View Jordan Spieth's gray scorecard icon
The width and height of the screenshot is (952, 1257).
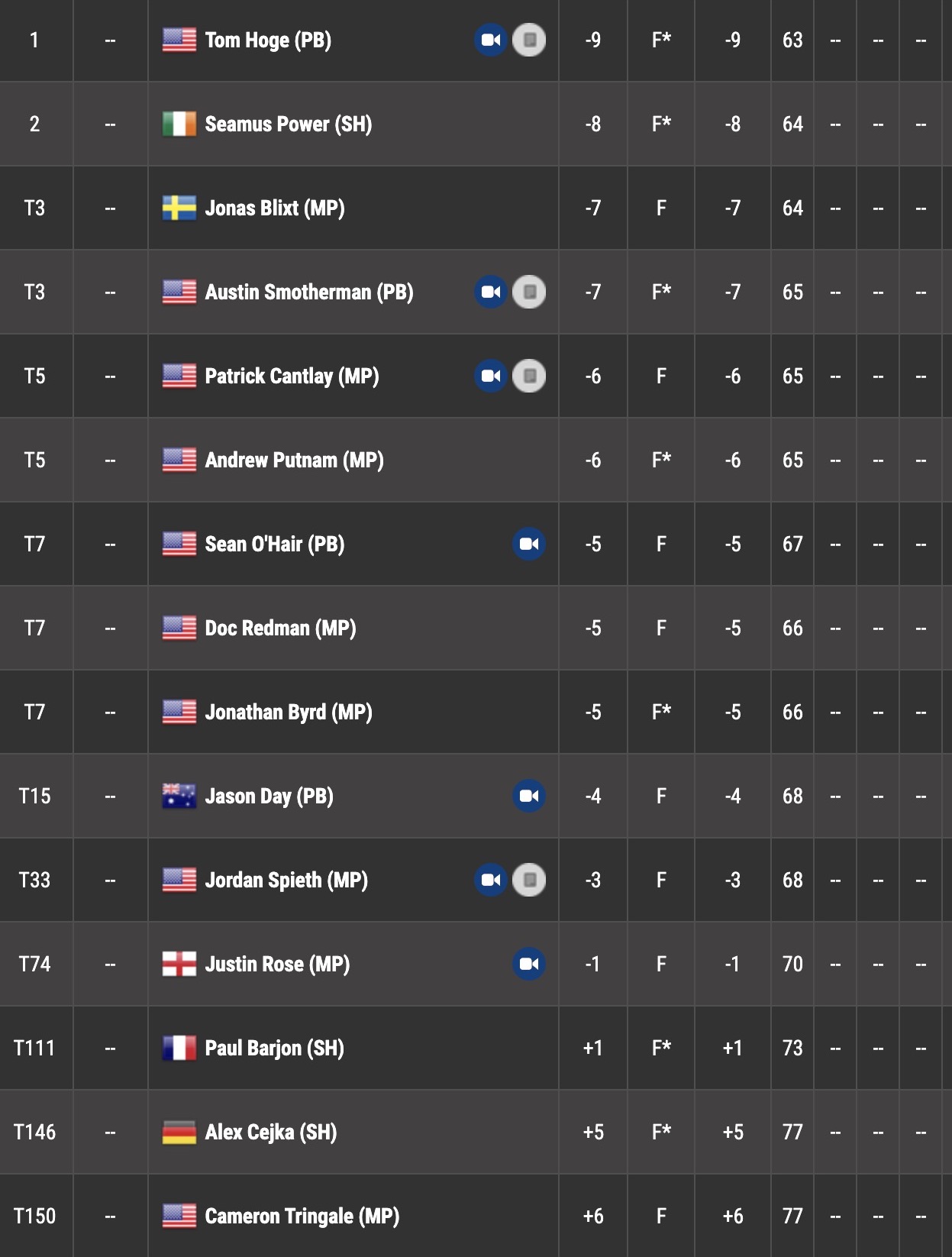(x=529, y=880)
